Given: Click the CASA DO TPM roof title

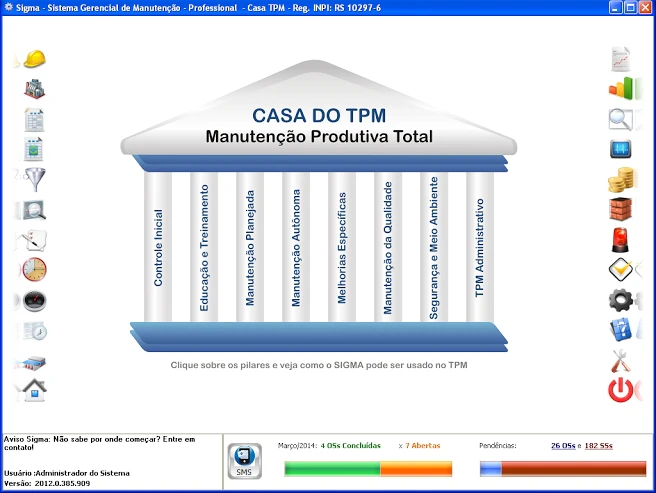Looking at the screenshot, I should tap(319, 116).
